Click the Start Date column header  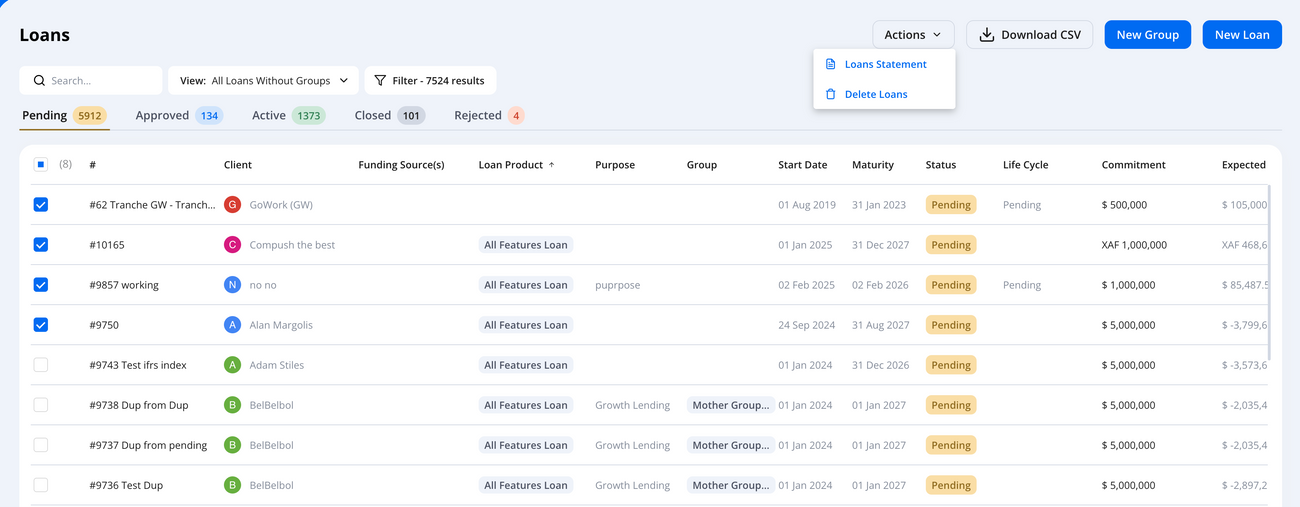(803, 164)
